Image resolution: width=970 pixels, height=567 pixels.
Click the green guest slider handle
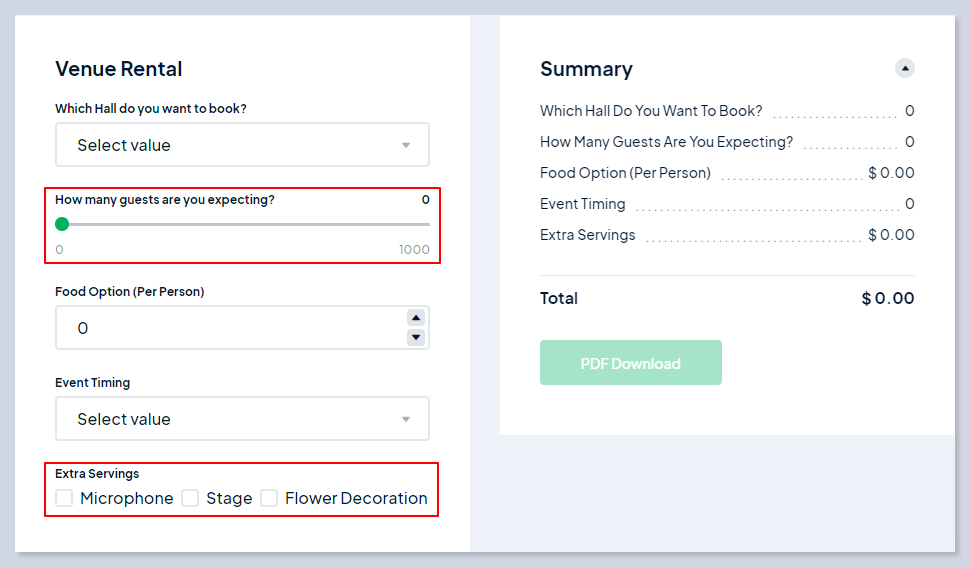(x=62, y=224)
